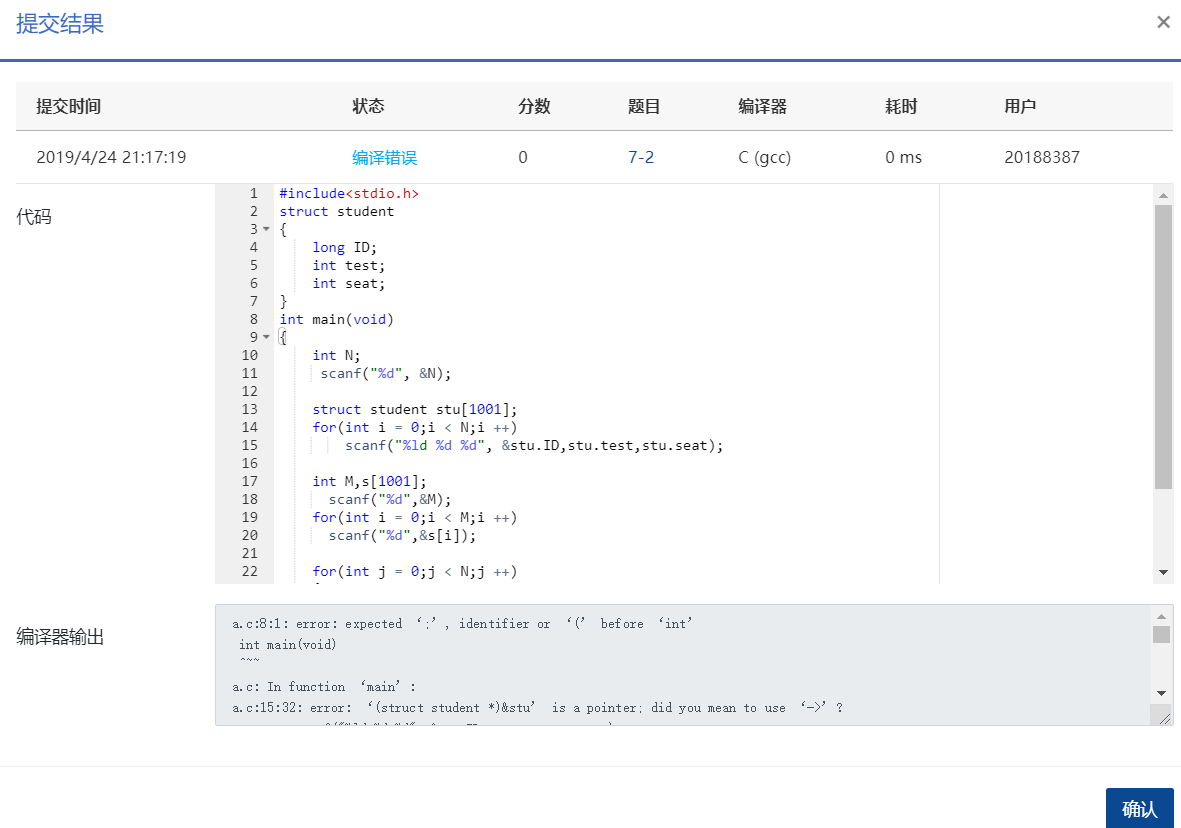Click the 'long ID;' code line
The image size is (1181, 828).
tap(344, 247)
